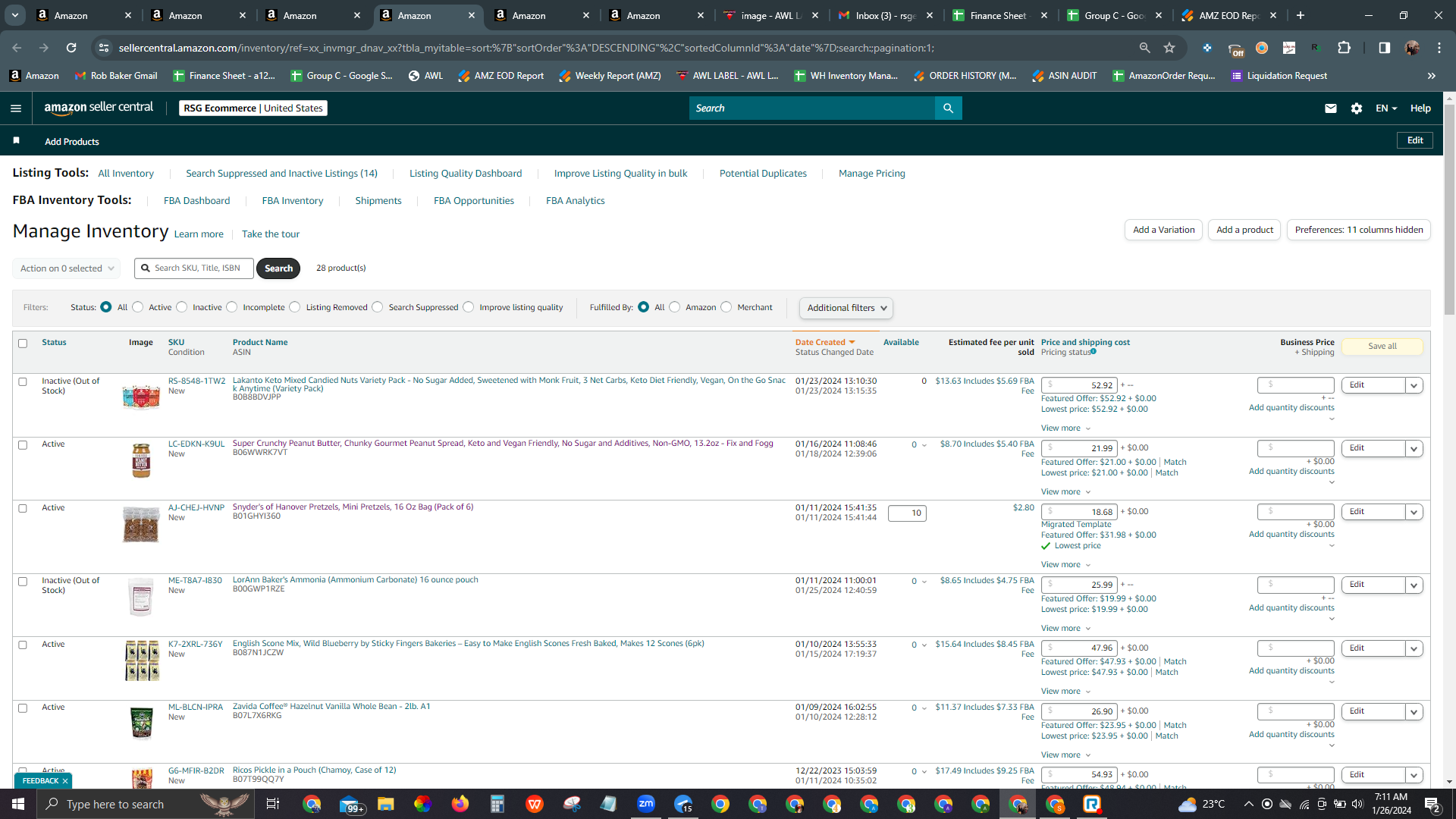Open the Action on 0 selected dropdown
1456x819 pixels.
pyautogui.click(x=66, y=268)
